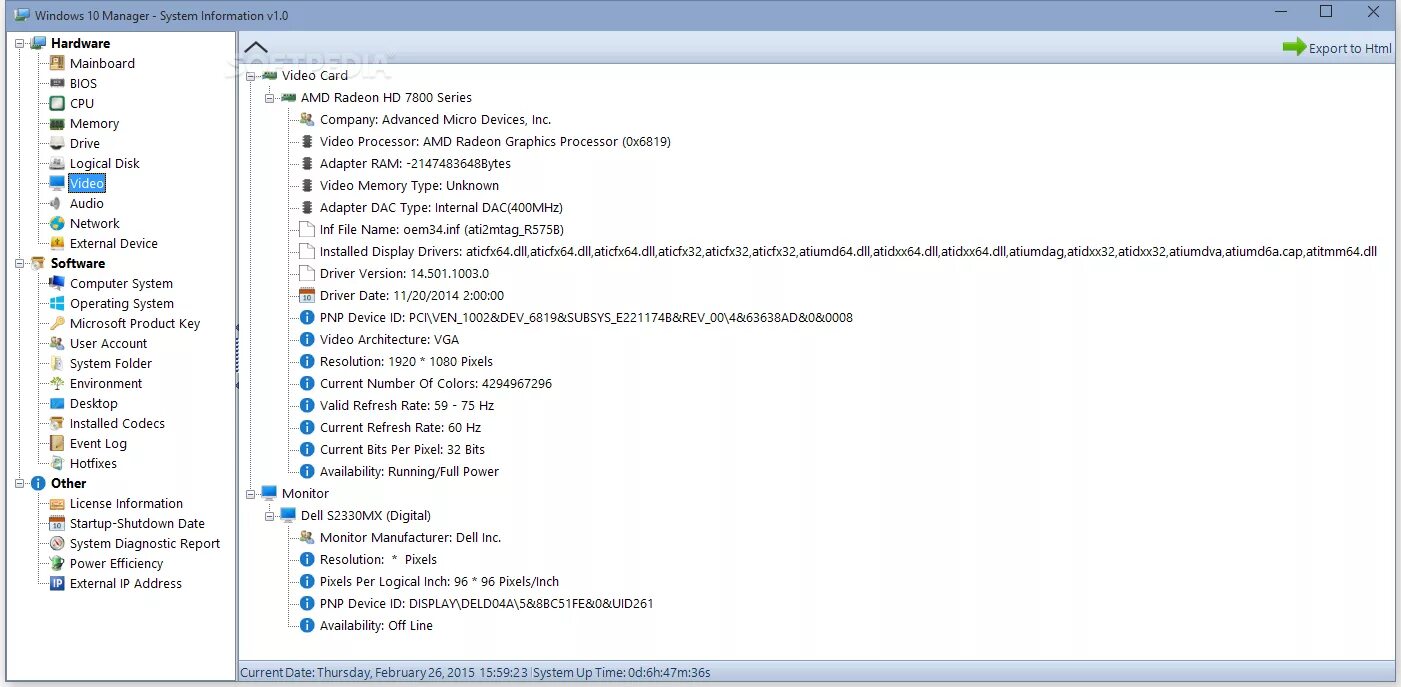Collapse the Monitor node
The height and width of the screenshot is (687, 1401).
(x=250, y=493)
